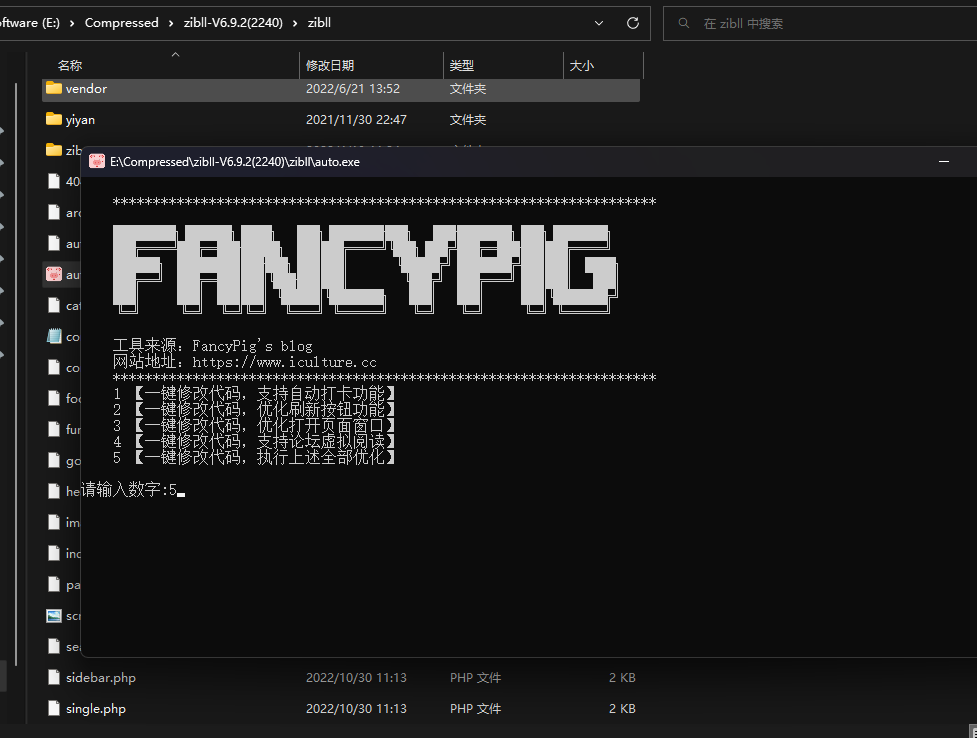
Task: Navigate to Compressed in the breadcrumb
Action: click(x=121, y=23)
